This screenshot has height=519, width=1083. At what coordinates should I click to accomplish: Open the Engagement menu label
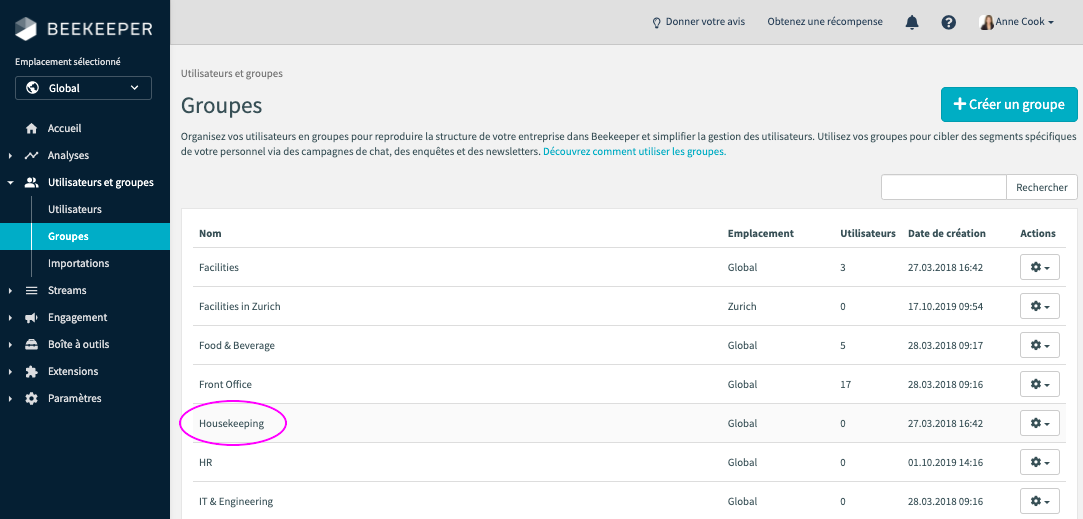coord(77,317)
